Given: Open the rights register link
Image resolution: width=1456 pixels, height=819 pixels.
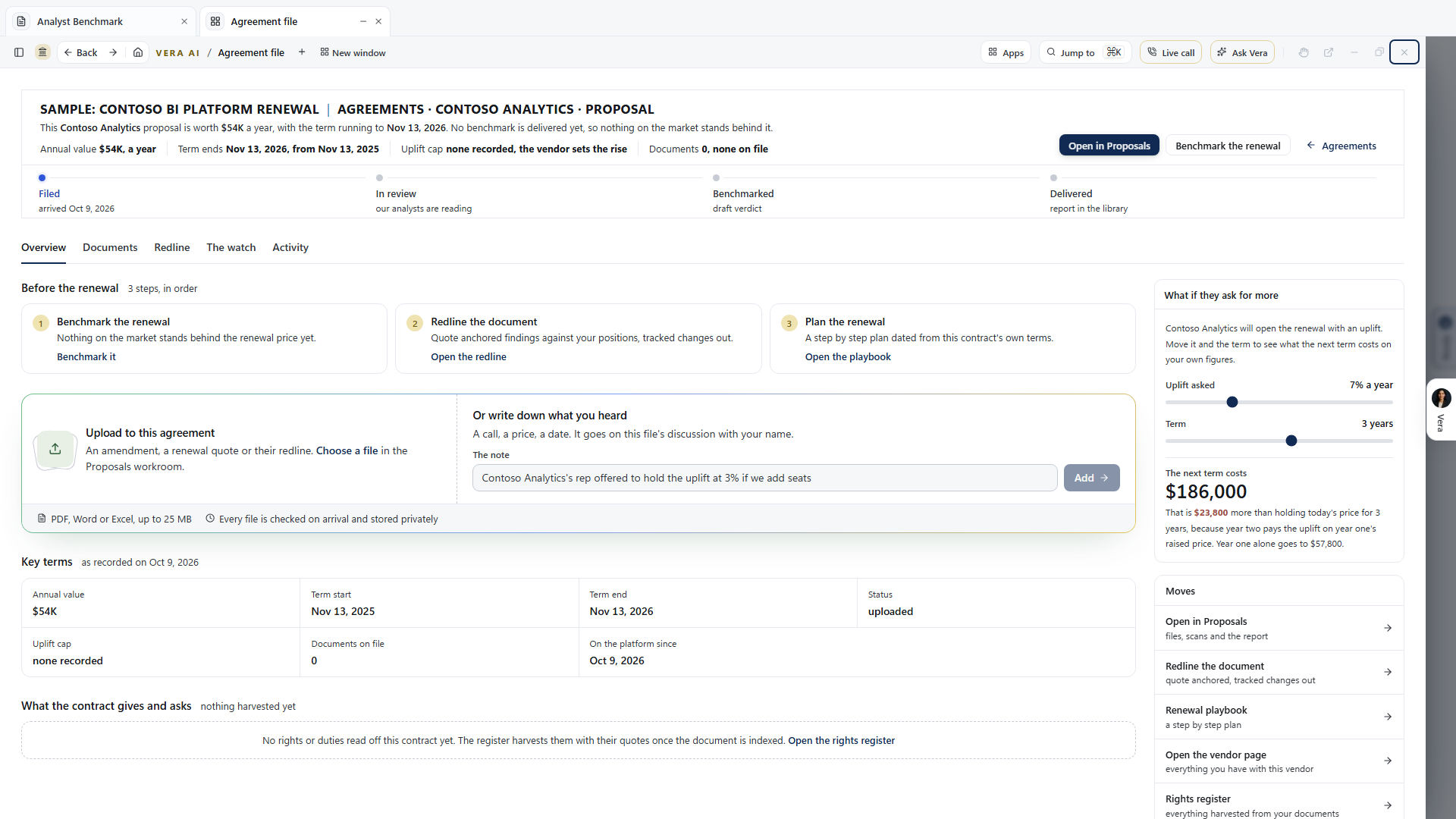Looking at the screenshot, I should (x=841, y=740).
